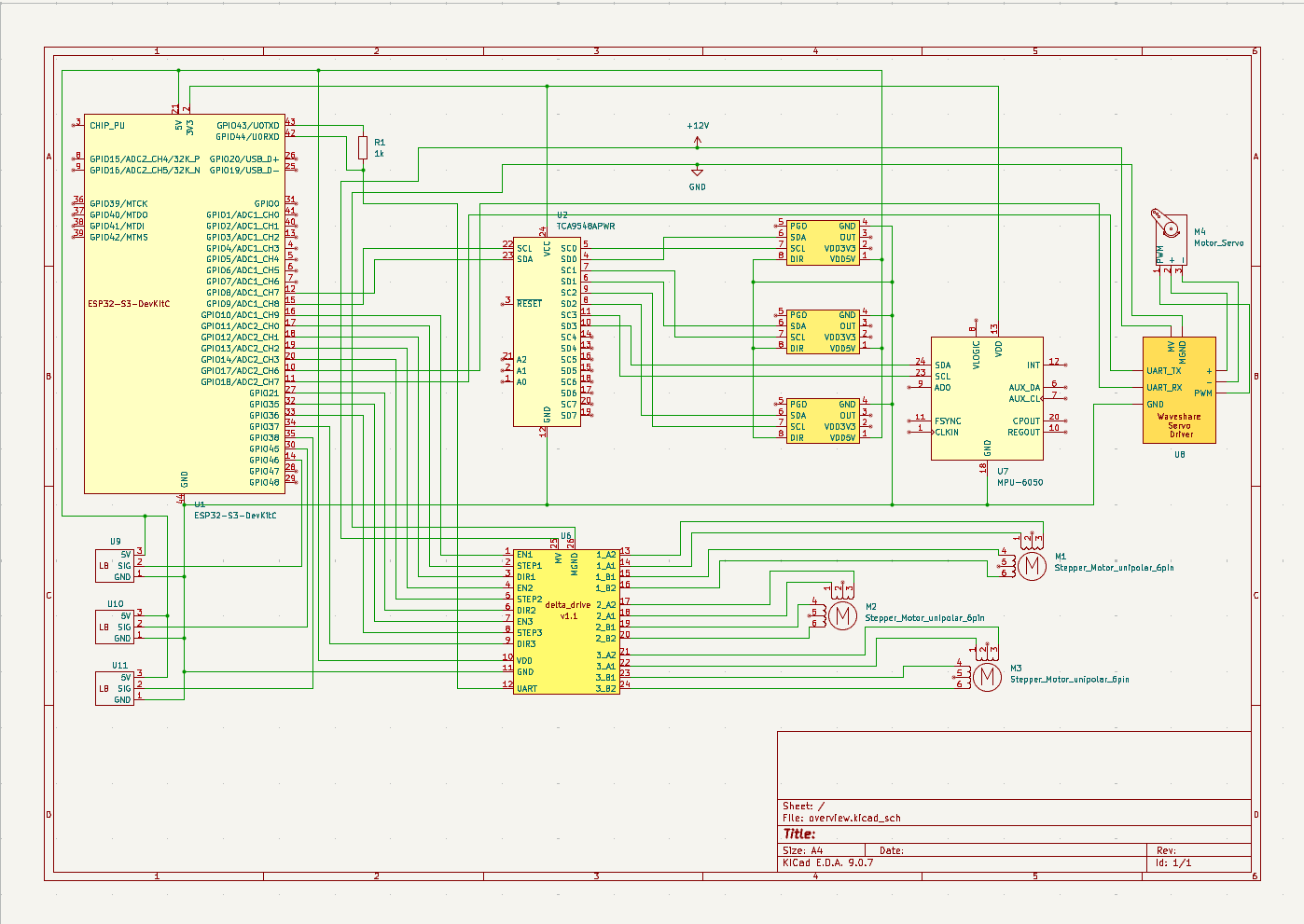Select the FSYNC pin label on MPU-6050
Image resolution: width=1304 pixels, height=924 pixels.
(948, 421)
